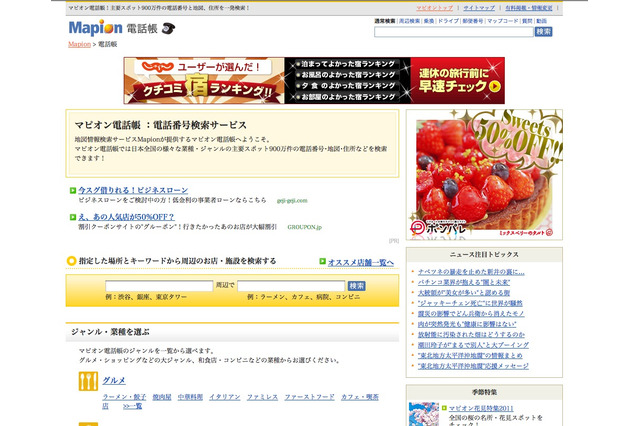The height and width of the screenshot is (426, 640).
Task: Open news link "東北地方太平洋沖地震"の情報まとめ
Action: 470,356
